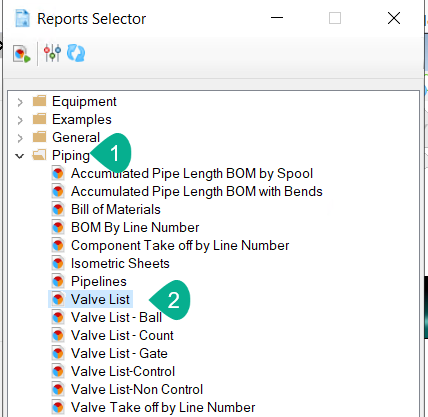This screenshot has width=428, height=417.
Task: Open the report settings sliders icon
Action: pos(52,53)
